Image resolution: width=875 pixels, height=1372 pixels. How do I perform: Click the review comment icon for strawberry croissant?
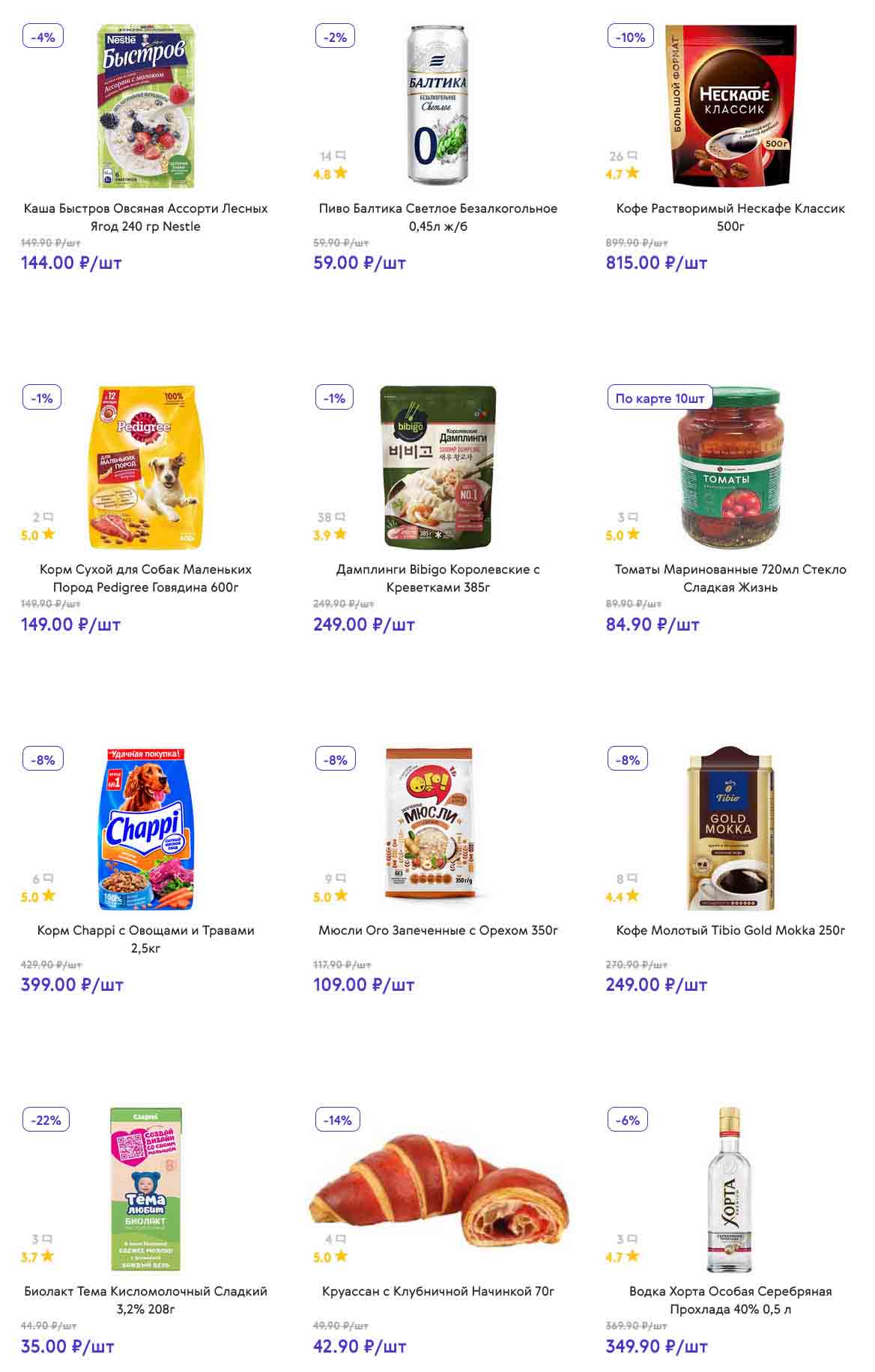[x=341, y=1239]
